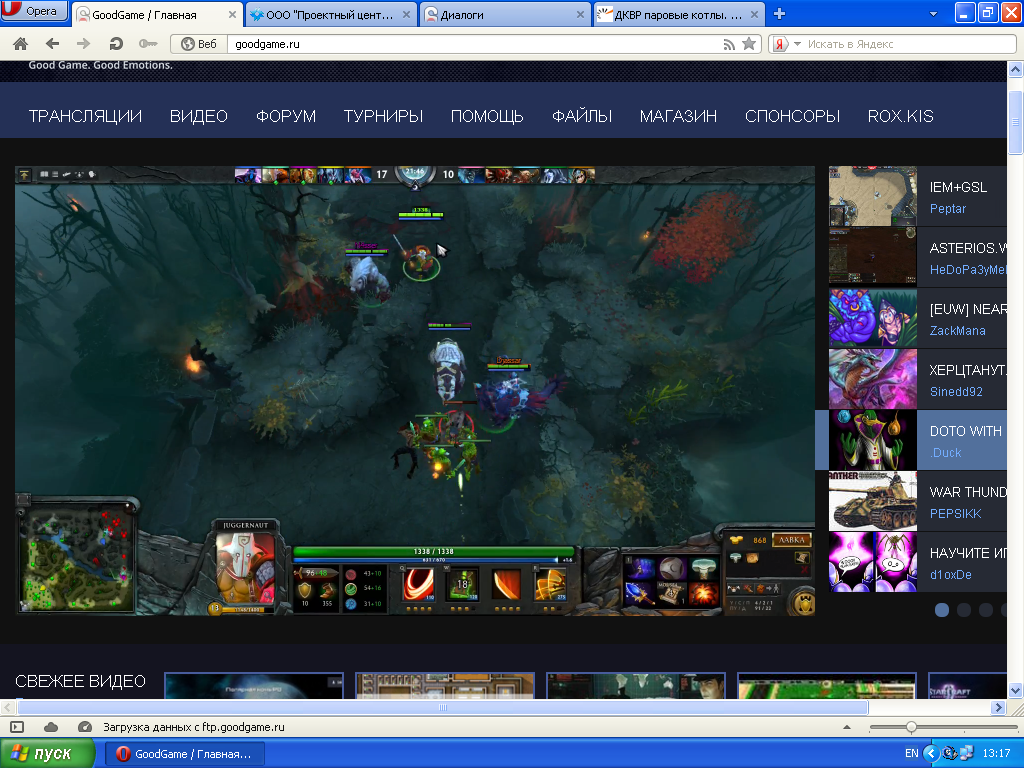The image size is (1024, 768).
Task: Expand the status bar view arrow
Action: 847,727
